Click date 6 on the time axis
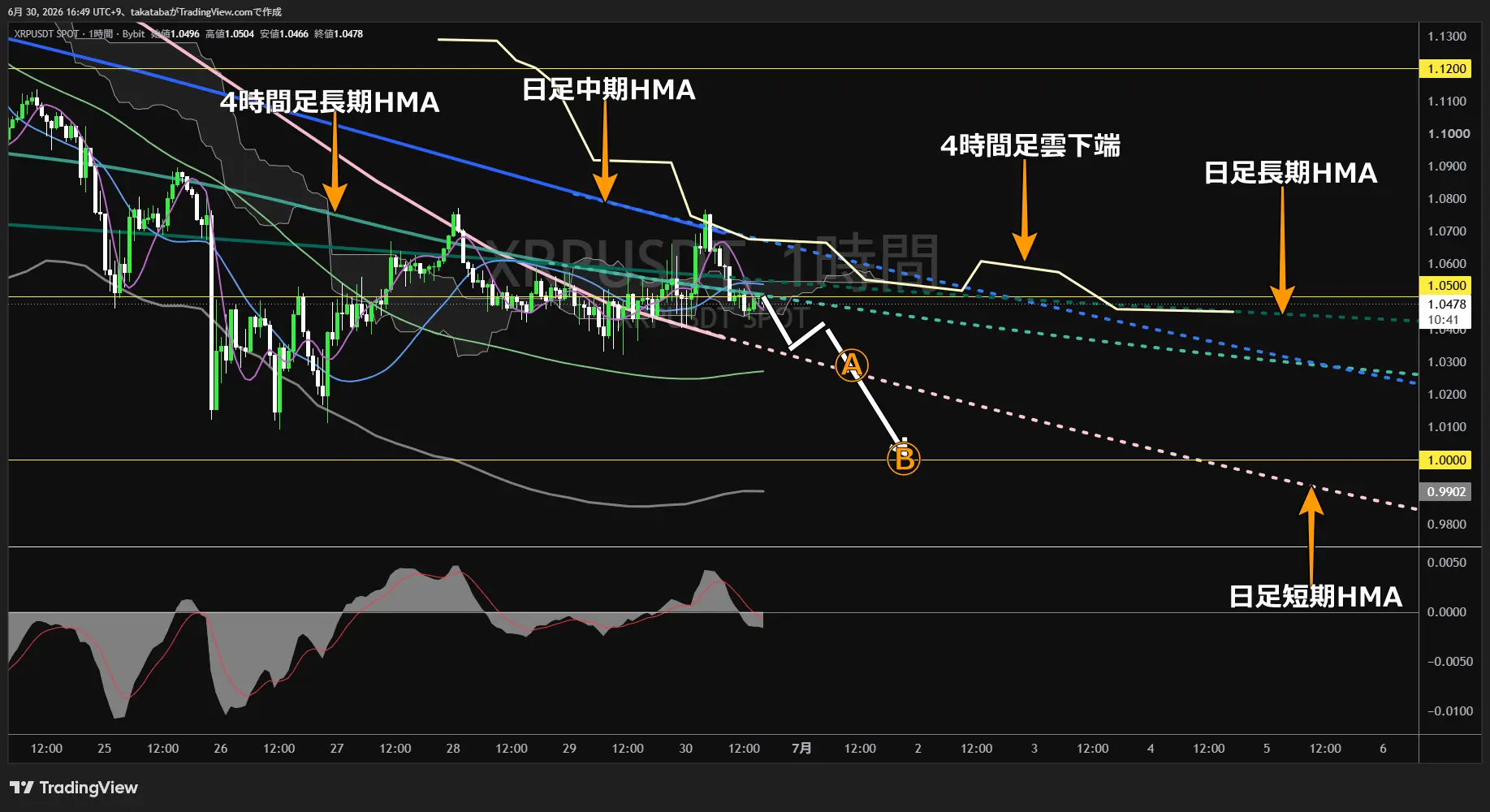Image resolution: width=1490 pixels, height=812 pixels. pos(1383,749)
